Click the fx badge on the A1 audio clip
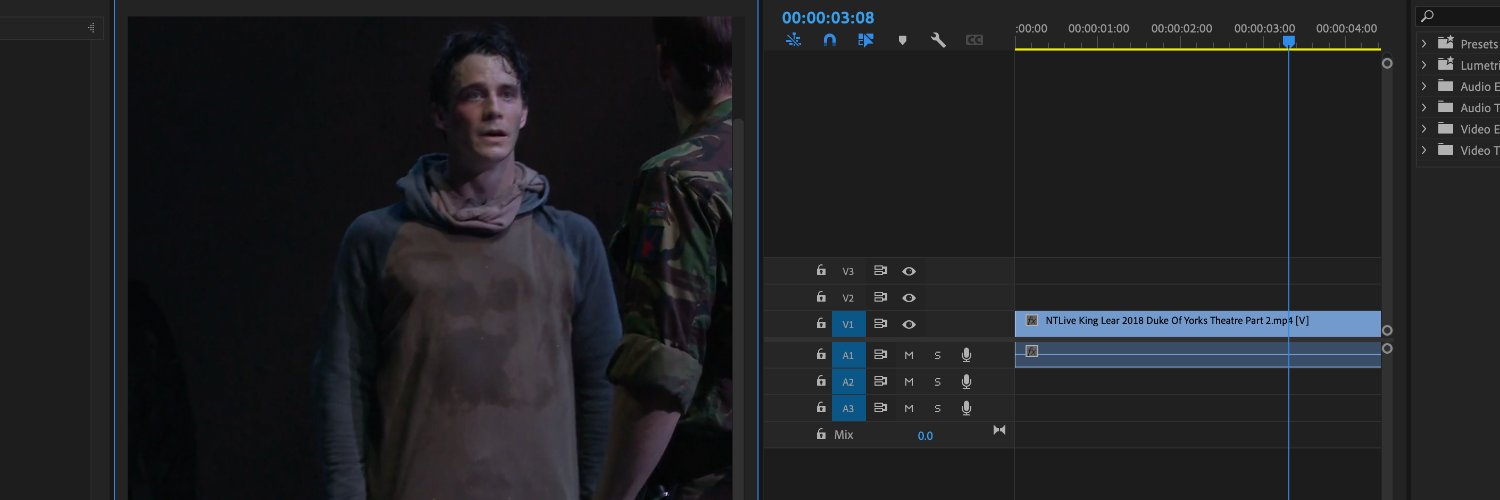 click(1032, 351)
